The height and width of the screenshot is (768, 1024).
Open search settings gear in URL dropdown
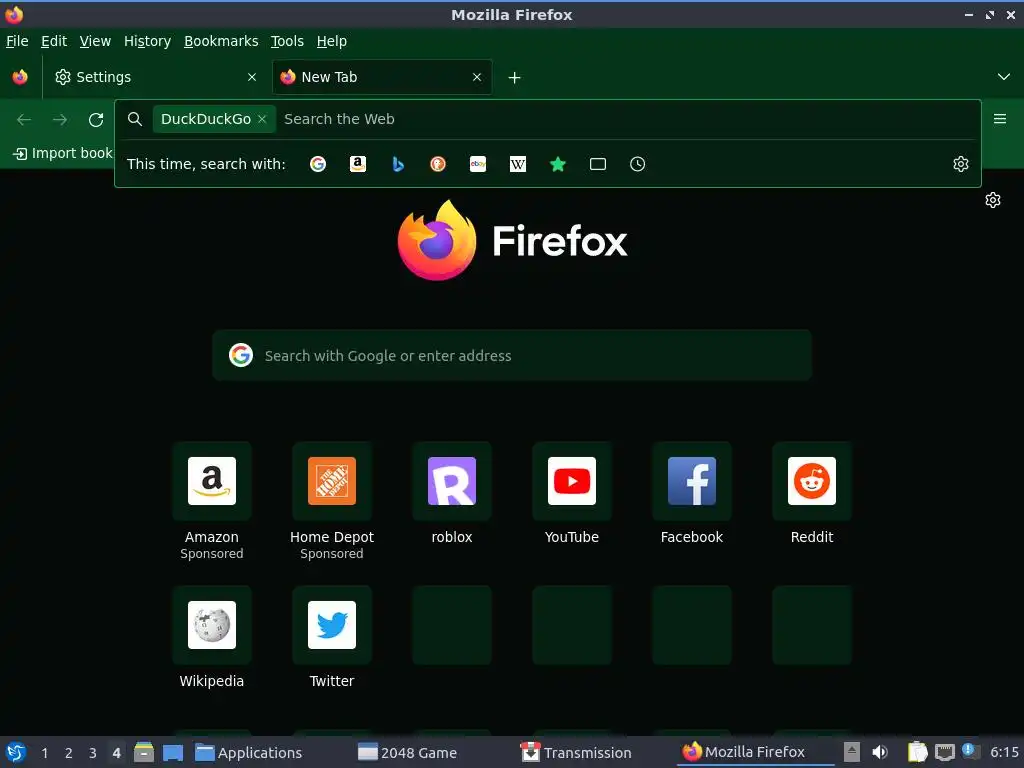tap(961, 164)
